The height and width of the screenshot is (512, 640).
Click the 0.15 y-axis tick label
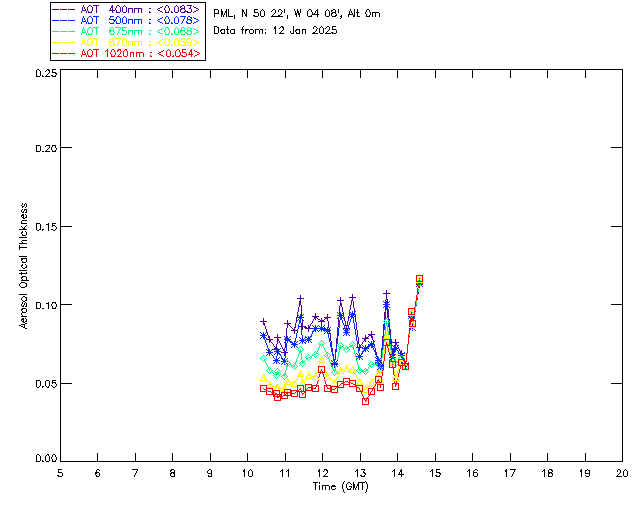46,227
